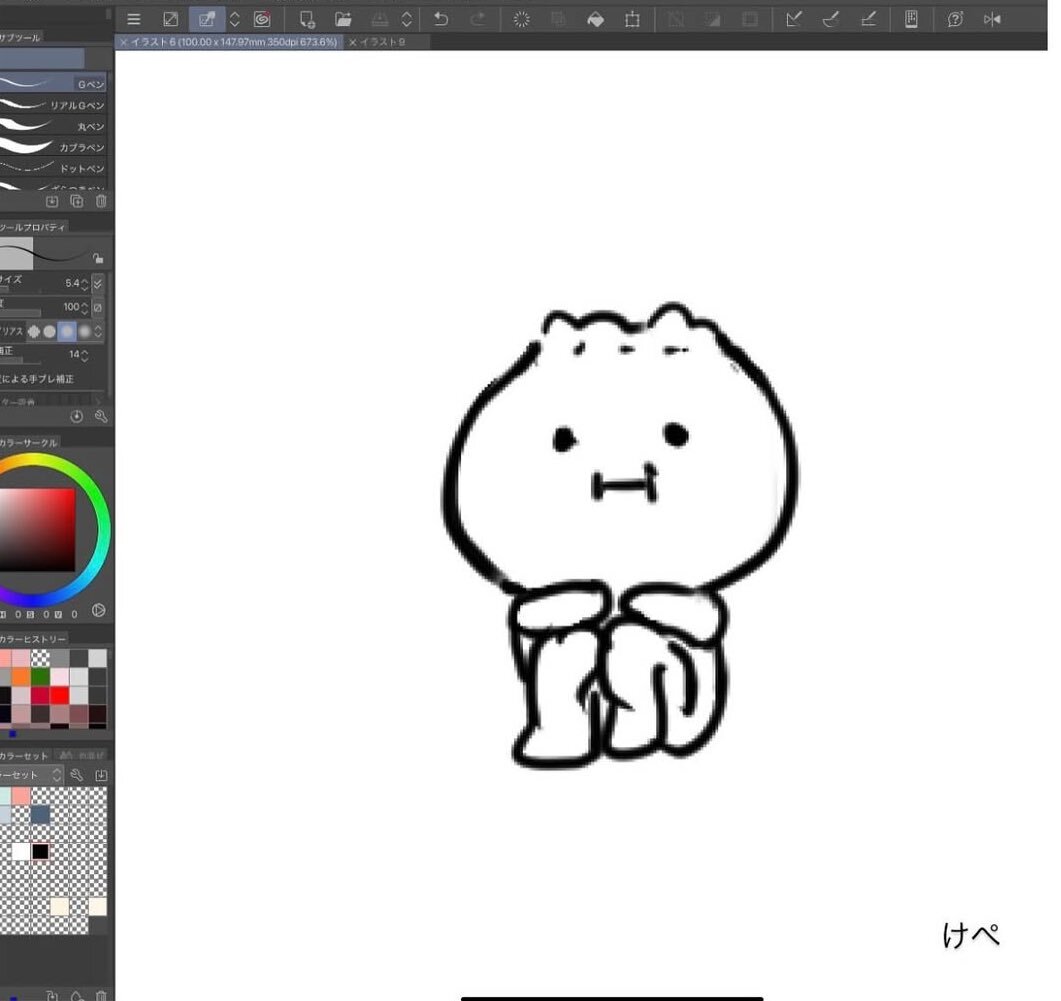The height and width of the screenshot is (1001, 1061).
Task: Select weak anti-aliasing option
Action: 49,331
